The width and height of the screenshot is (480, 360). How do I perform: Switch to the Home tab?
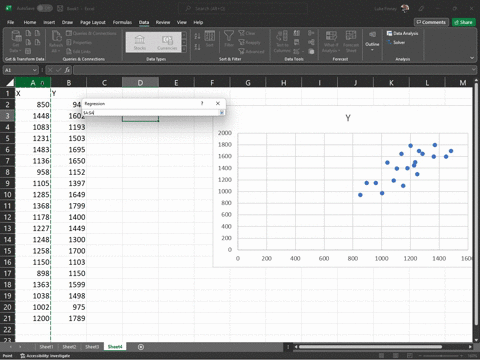(30, 22)
